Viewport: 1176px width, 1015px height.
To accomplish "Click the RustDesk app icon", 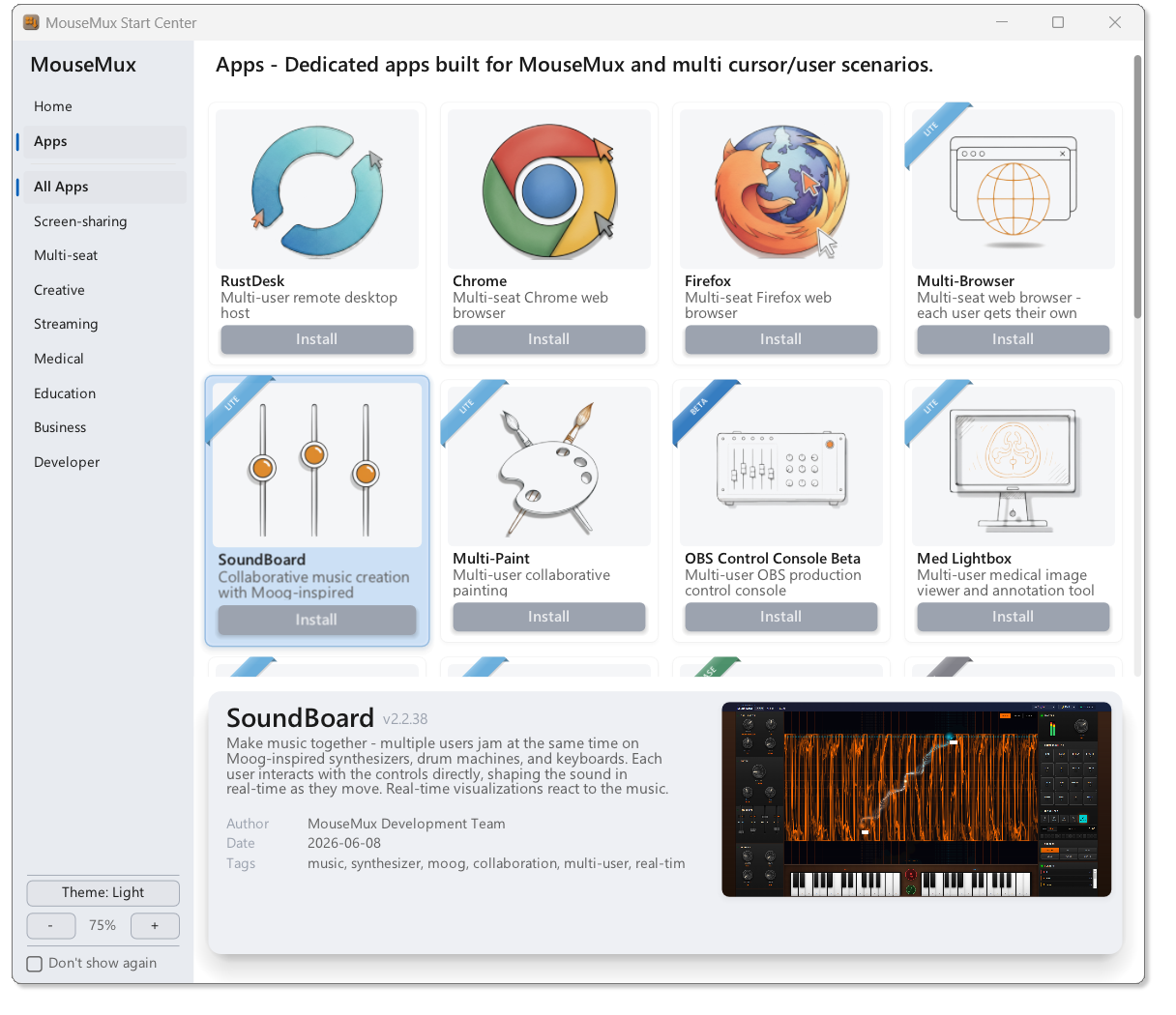I will click(317, 189).
